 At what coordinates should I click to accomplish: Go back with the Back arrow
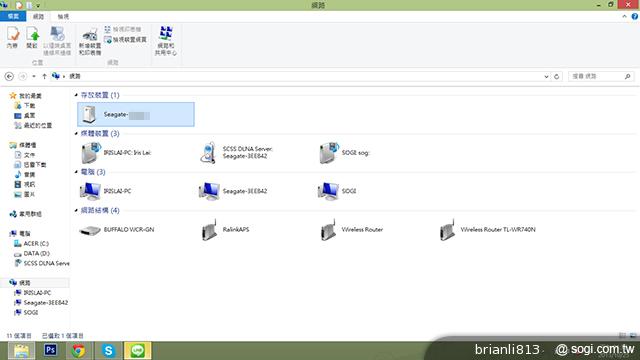click(9, 76)
